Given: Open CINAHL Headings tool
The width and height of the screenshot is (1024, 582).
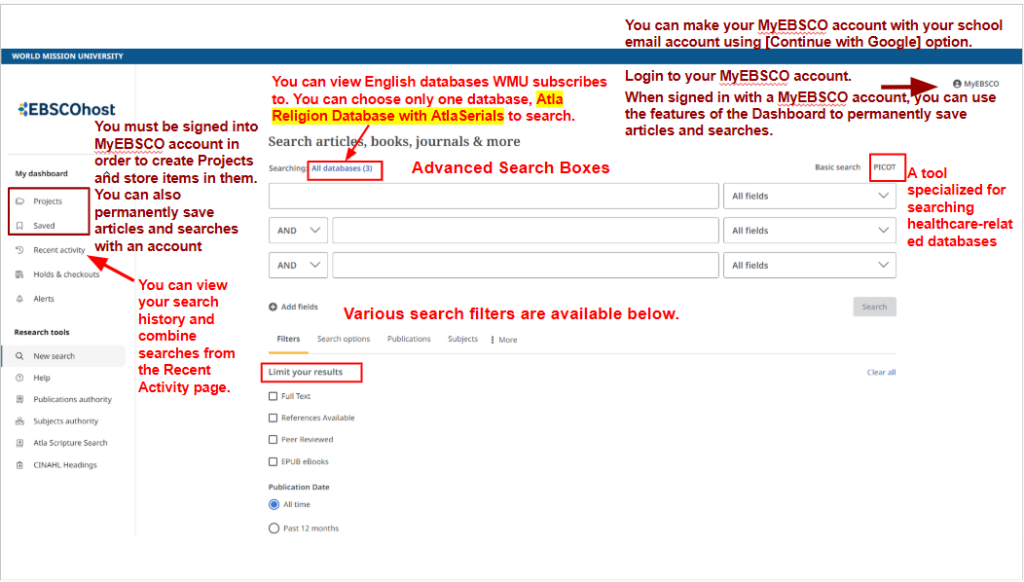Looking at the screenshot, I should tap(65, 465).
